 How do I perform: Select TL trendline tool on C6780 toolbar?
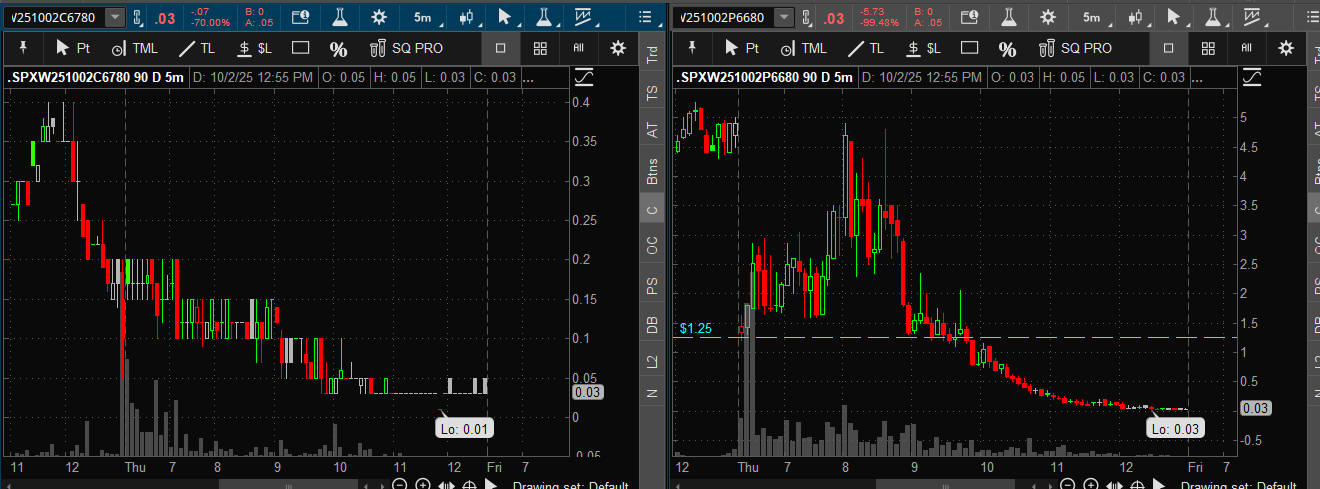[197, 47]
